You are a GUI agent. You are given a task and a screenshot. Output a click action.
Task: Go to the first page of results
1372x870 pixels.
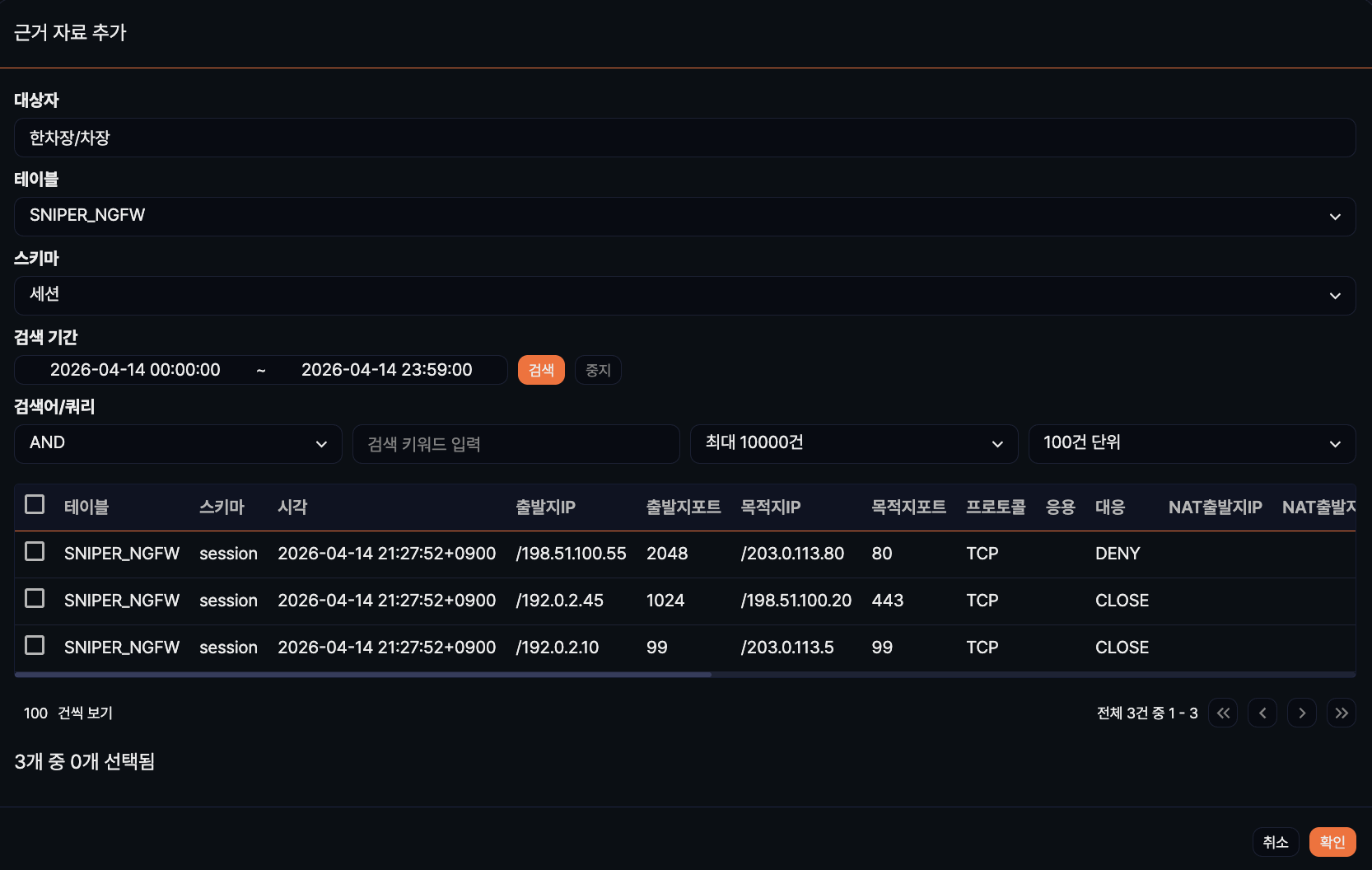pos(1223,713)
